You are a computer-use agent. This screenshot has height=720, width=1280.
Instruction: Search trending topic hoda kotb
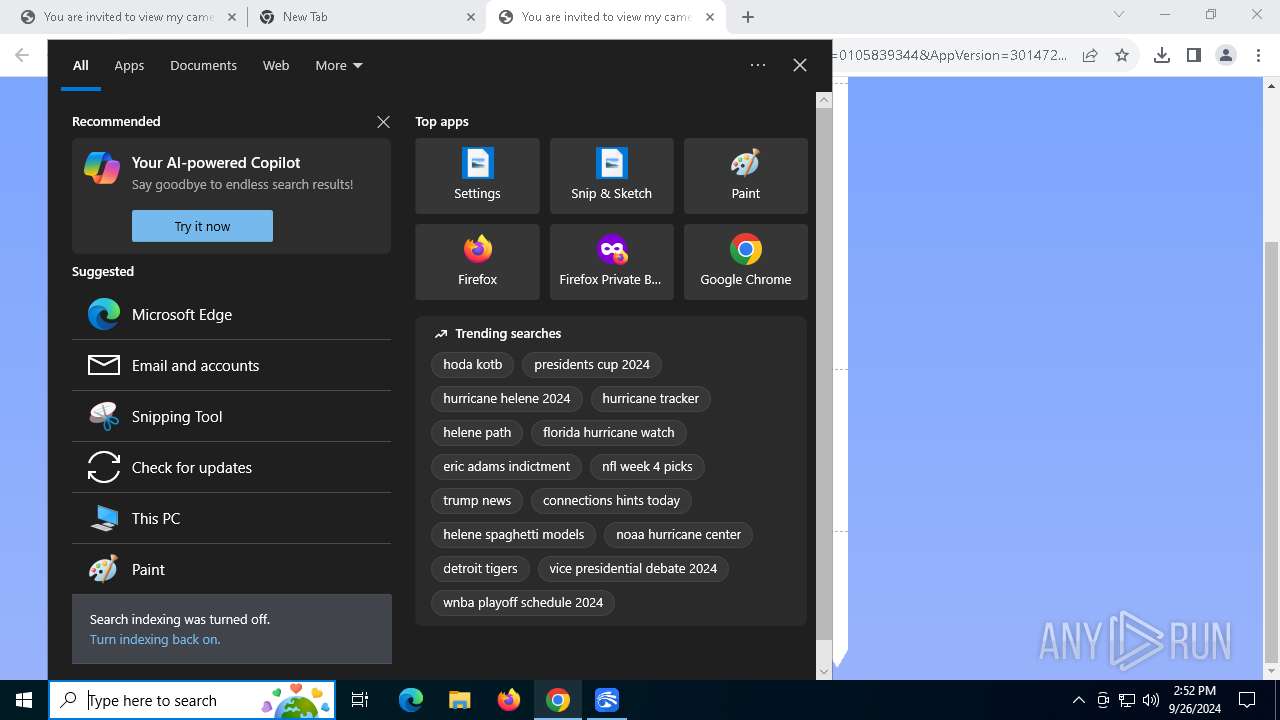pyautogui.click(x=473, y=364)
